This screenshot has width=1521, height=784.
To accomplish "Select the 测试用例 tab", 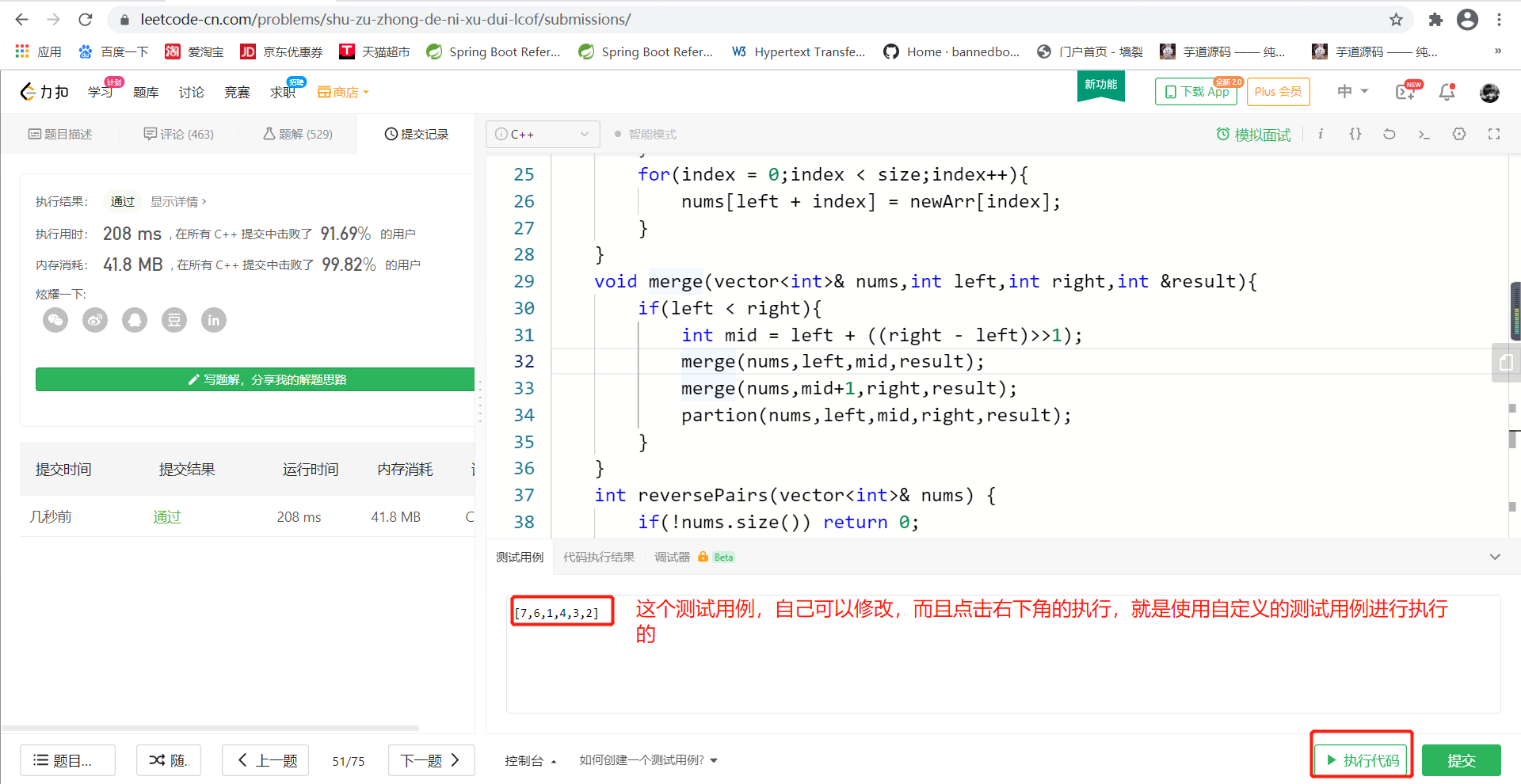I will 520,557.
